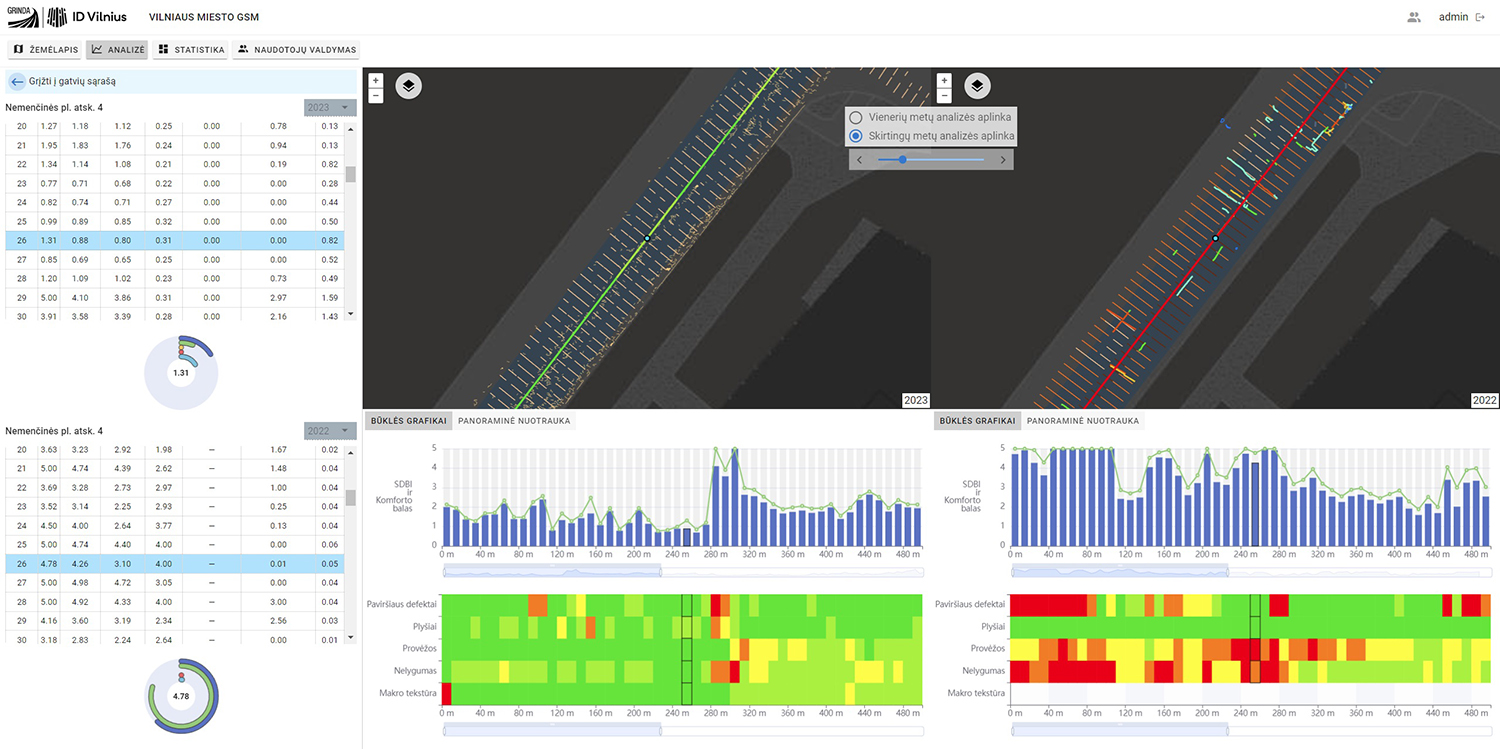The height and width of the screenshot is (749, 1500).
Task: Zoom in on the 2023 map
Action: point(375,81)
